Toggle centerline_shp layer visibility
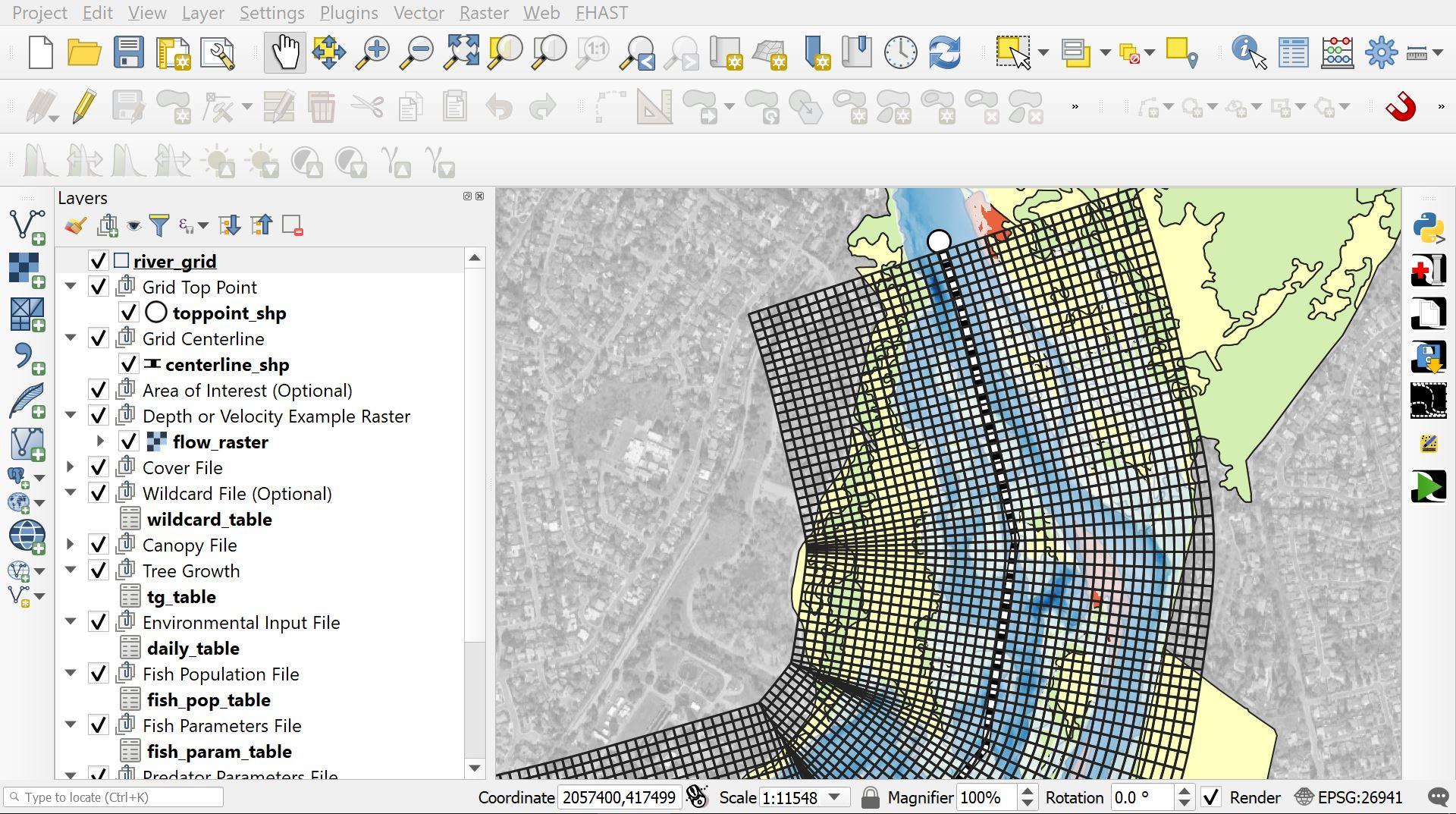This screenshot has height=814, width=1456. pyautogui.click(x=128, y=364)
